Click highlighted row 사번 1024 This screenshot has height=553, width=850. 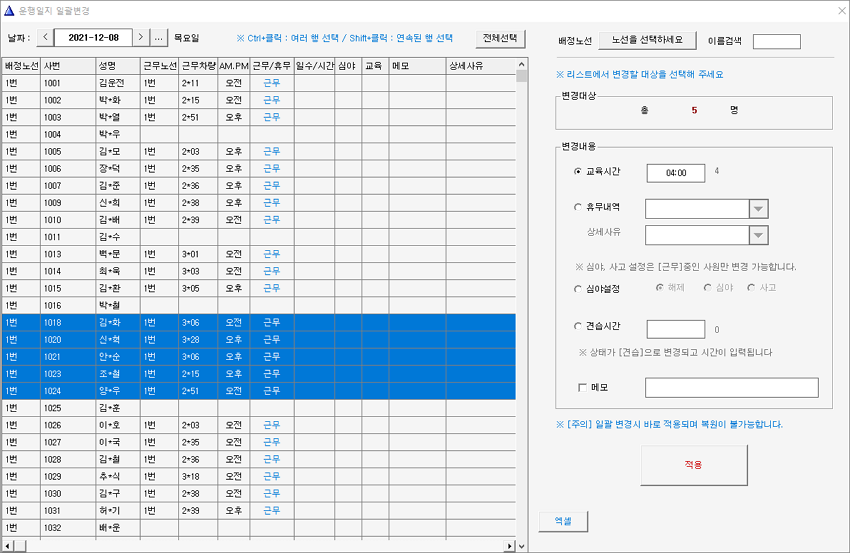(259, 391)
